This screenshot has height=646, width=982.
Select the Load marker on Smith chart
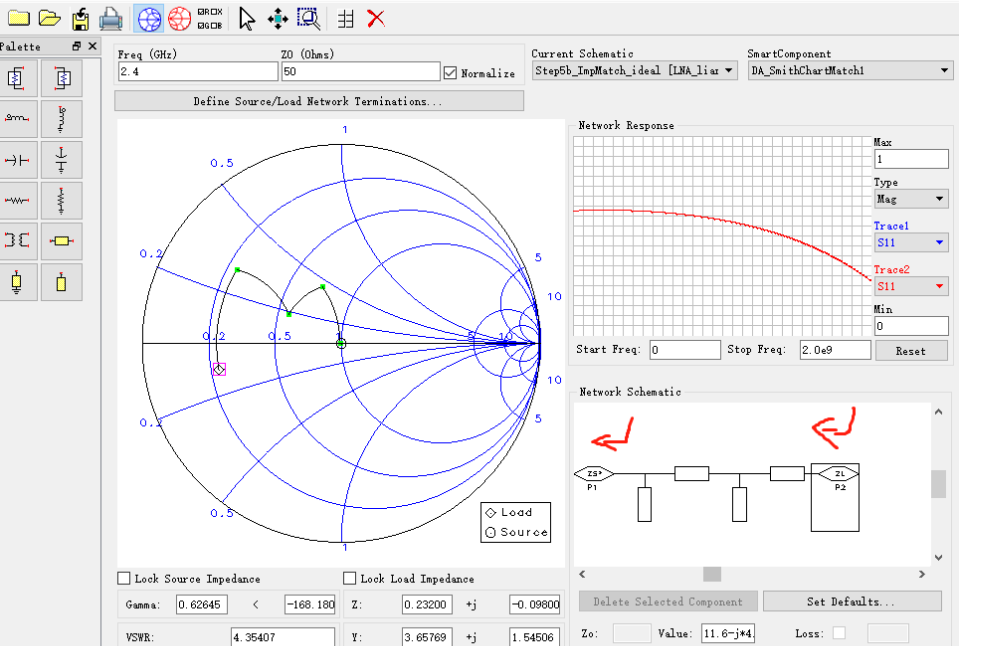pos(219,370)
